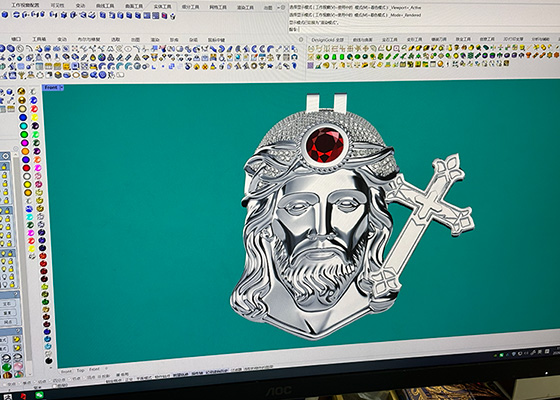Click the top button of three stacked left-panel buttons
This screenshot has width=560, height=400.
click(7, 304)
